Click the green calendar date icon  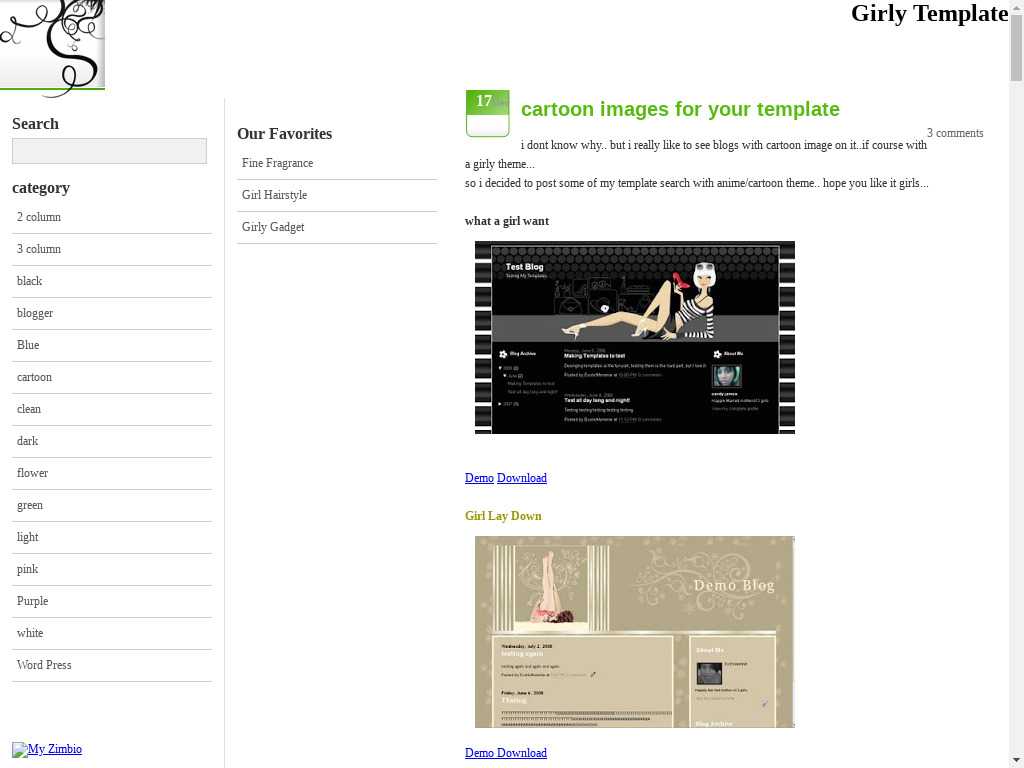coord(487,113)
